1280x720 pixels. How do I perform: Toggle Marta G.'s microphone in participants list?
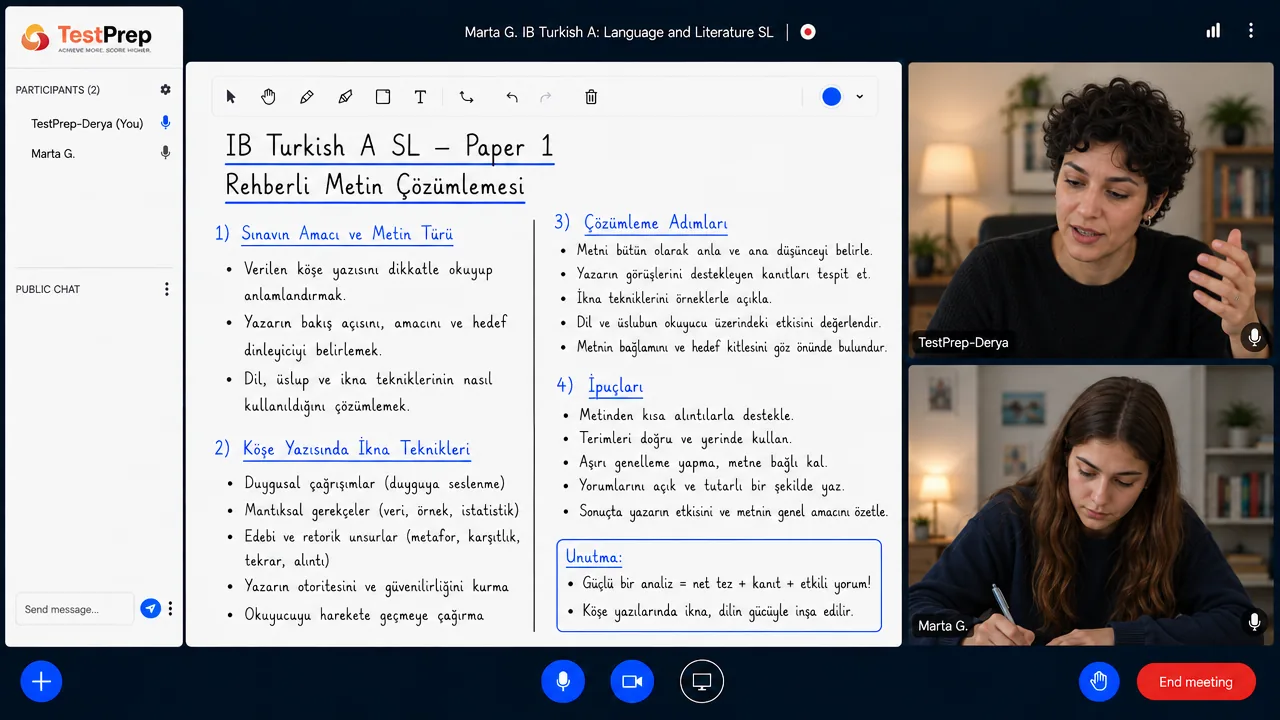[x=166, y=153]
